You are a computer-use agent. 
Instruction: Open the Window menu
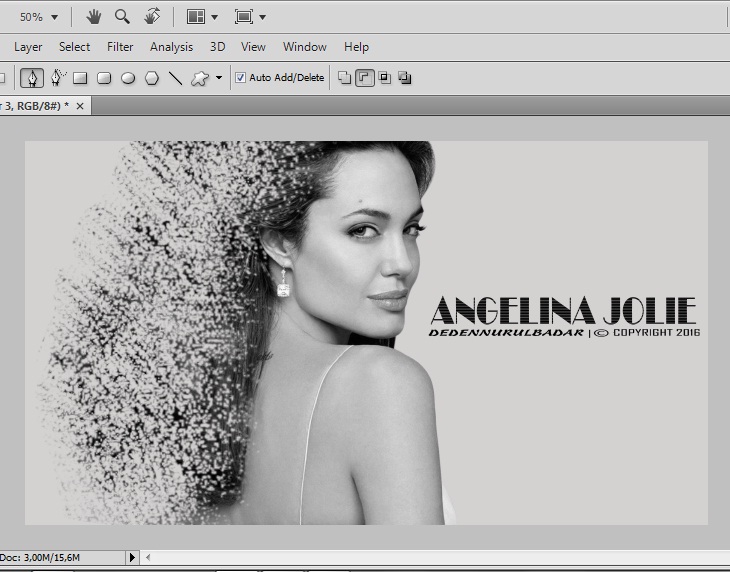[305, 47]
